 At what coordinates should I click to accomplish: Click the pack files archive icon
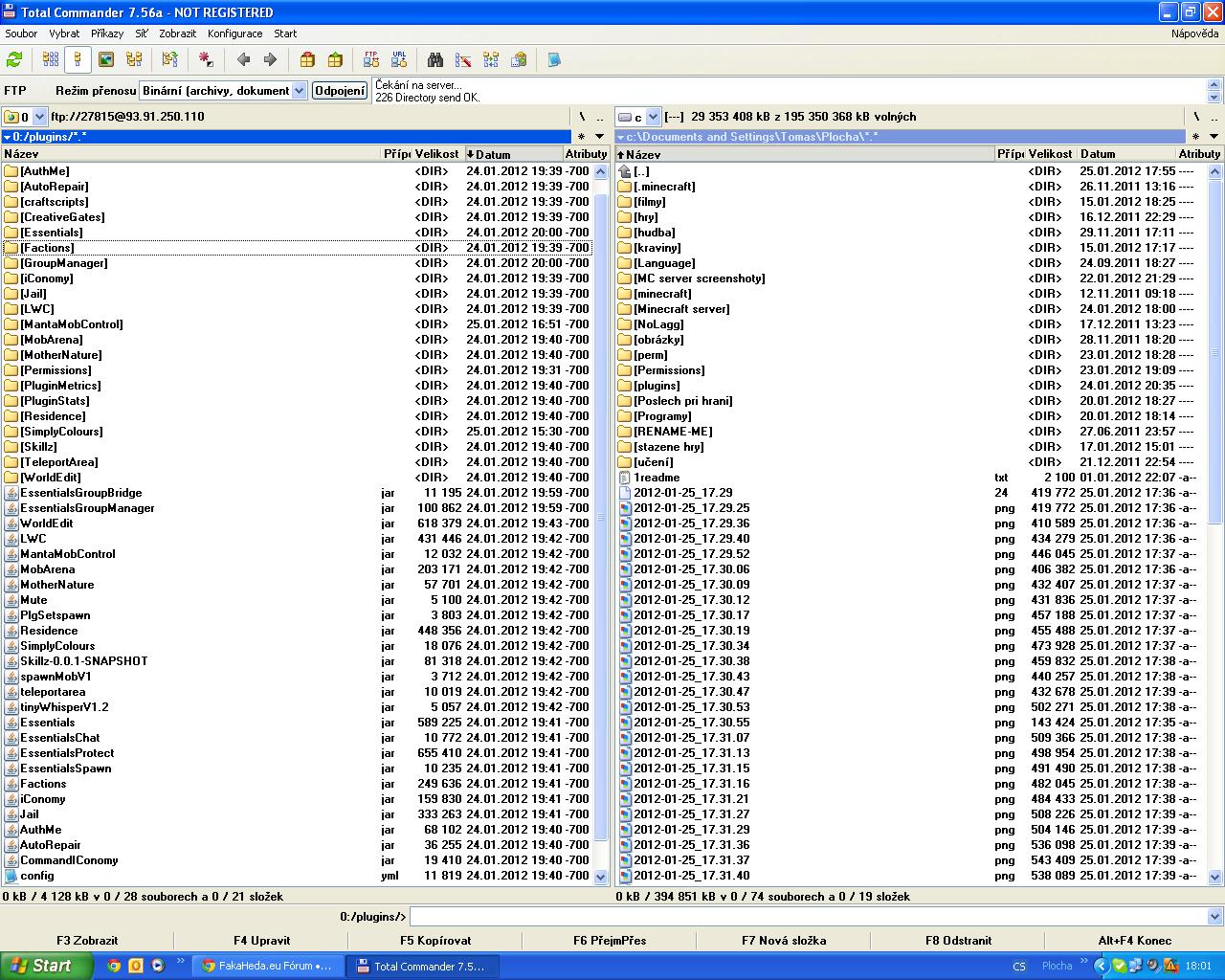(307, 59)
